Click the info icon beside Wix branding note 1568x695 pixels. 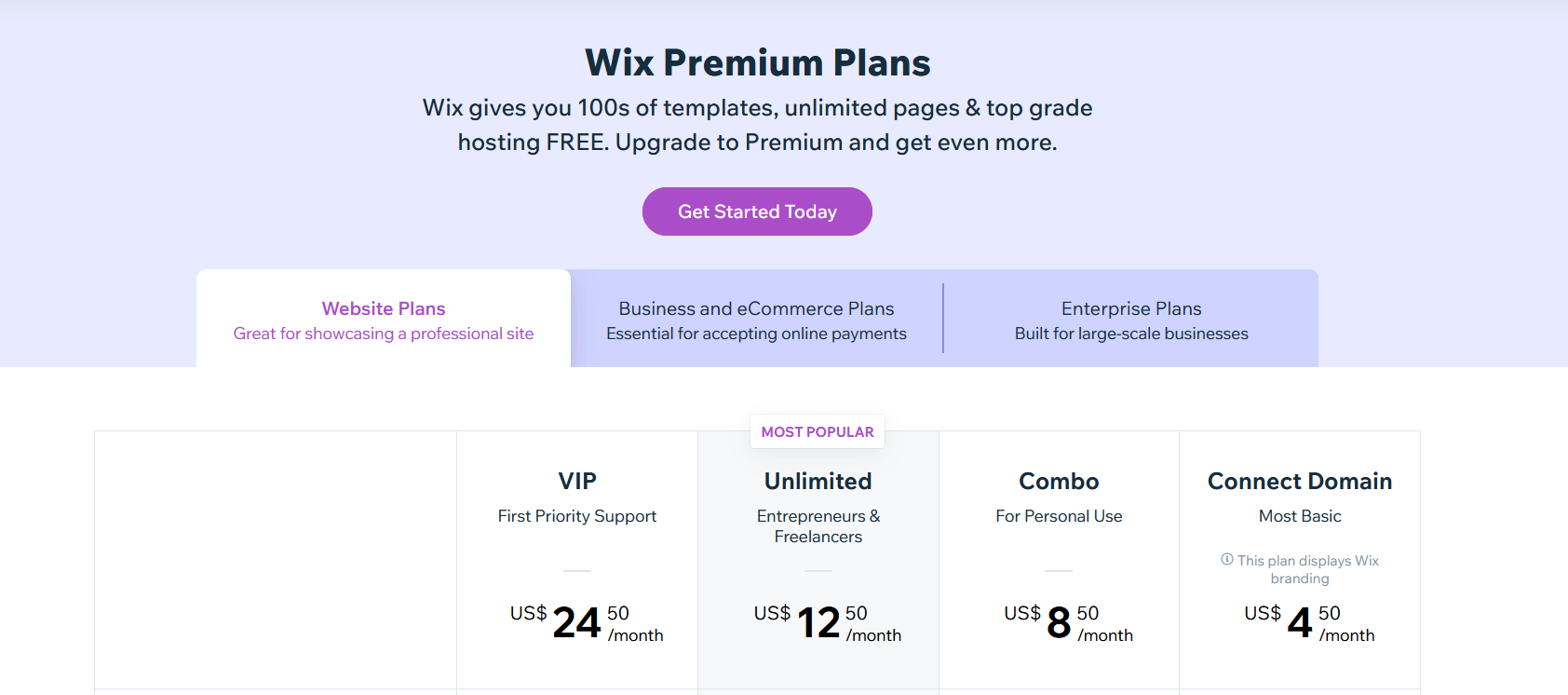[1227, 559]
